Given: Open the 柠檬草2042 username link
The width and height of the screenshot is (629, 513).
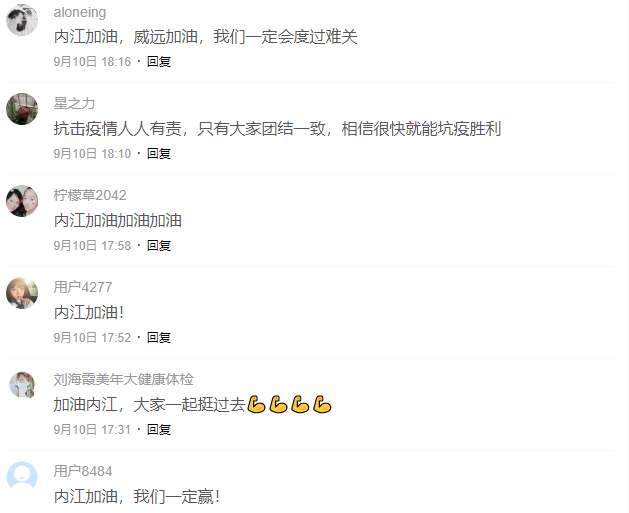Looking at the screenshot, I should point(90,195).
